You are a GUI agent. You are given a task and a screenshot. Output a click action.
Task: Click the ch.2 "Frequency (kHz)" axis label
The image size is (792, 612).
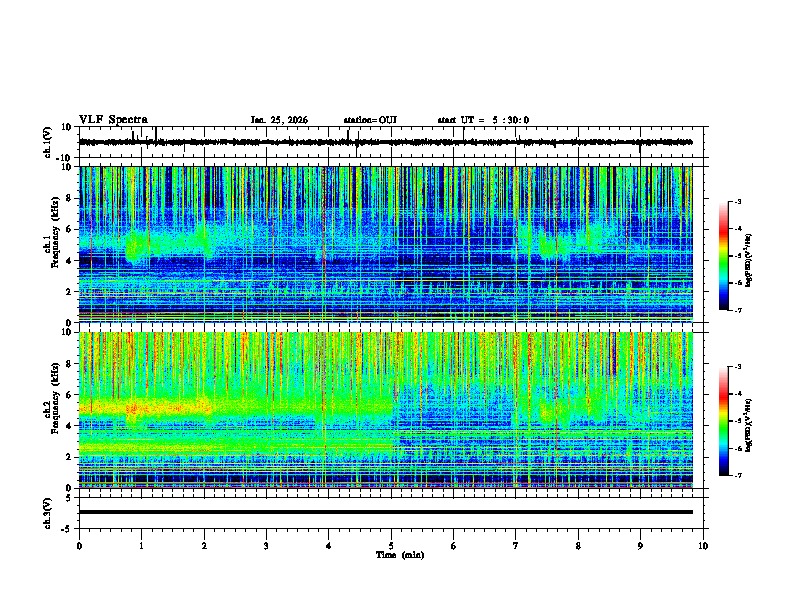[55, 398]
